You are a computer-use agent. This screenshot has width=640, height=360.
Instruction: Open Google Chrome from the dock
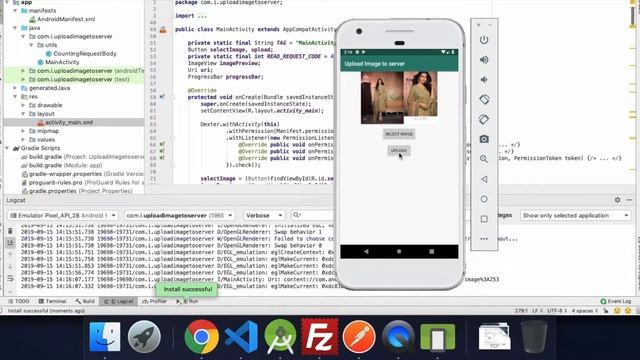(201, 337)
